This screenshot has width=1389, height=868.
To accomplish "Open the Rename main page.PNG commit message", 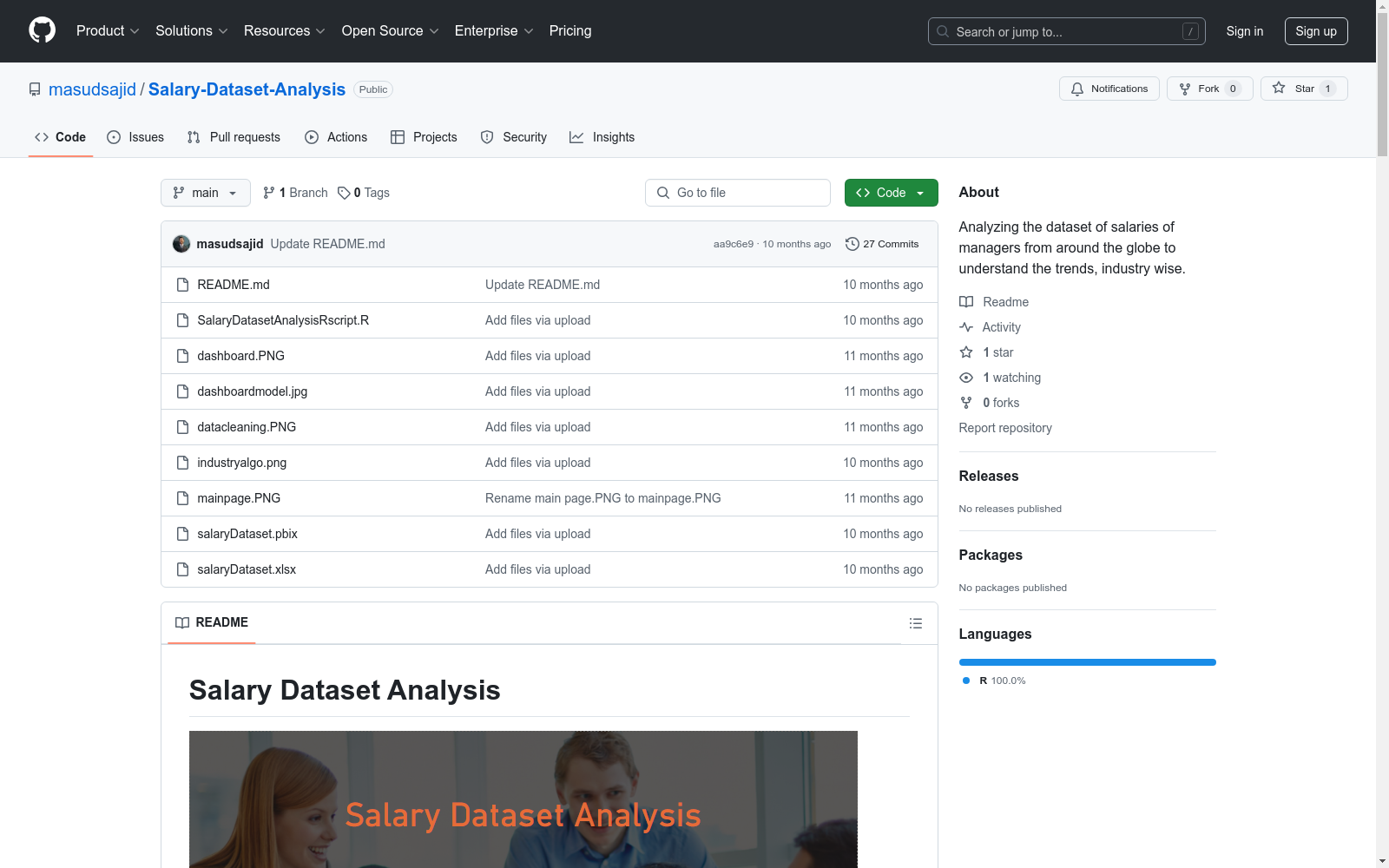I will point(602,498).
